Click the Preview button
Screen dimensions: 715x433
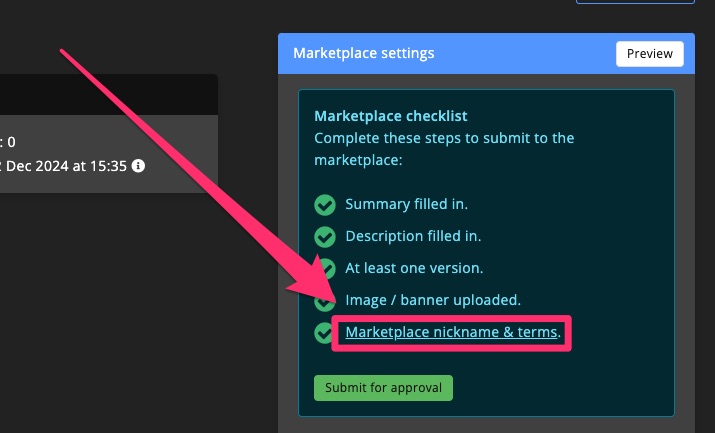[649, 54]
